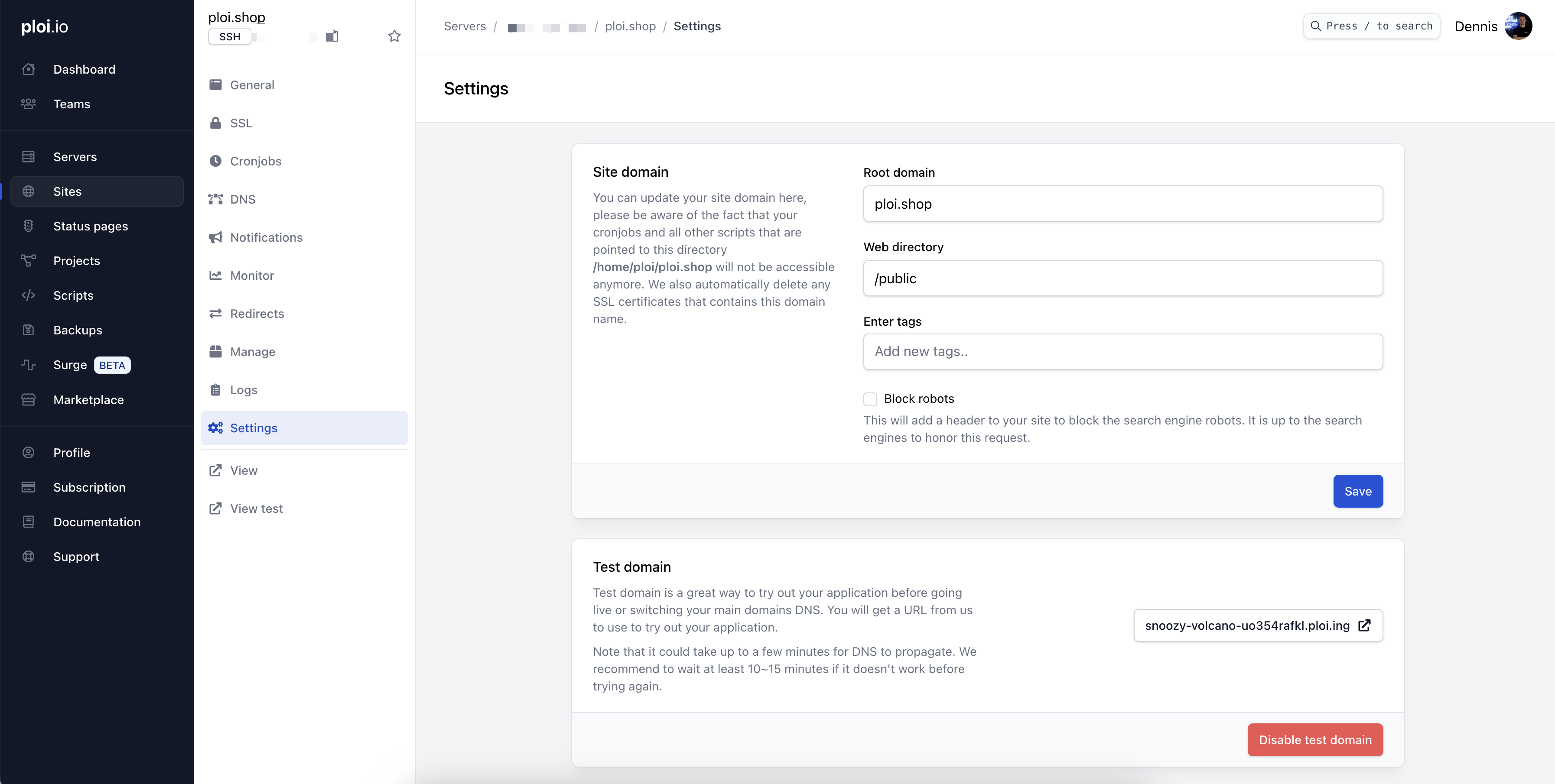Screen dimensions: 1555x784
Task: Open test domain external link icon
Action: point(1364,625)
